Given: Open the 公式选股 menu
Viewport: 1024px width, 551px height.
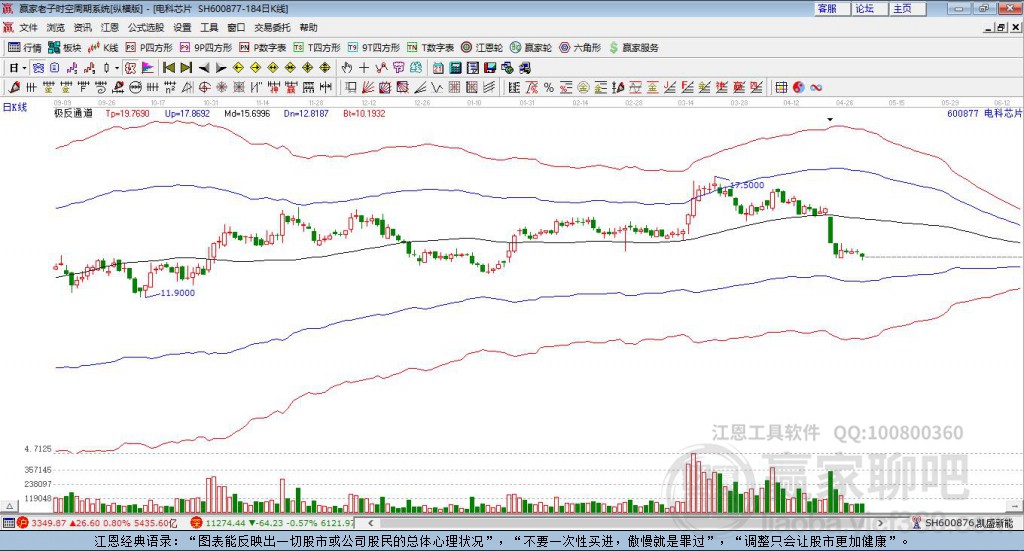Looking at the screenshot, I should click(146, 27).
